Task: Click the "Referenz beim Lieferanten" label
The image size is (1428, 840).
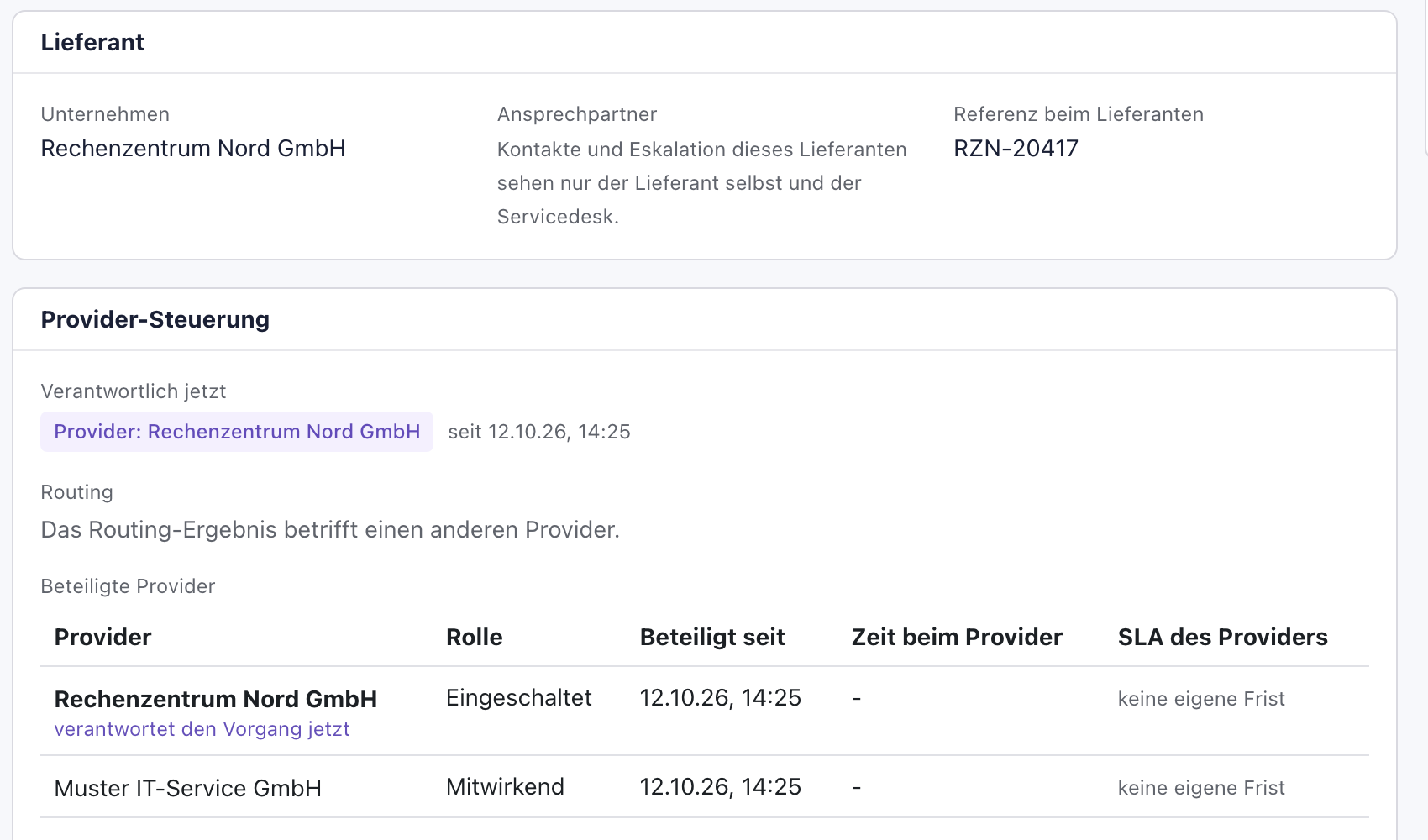Action: [1079, 114]
